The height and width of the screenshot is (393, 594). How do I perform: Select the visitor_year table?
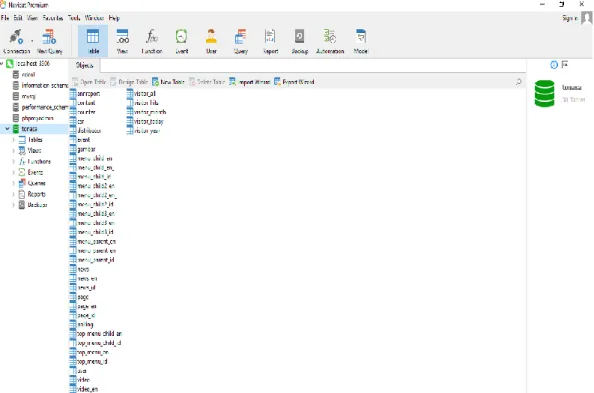click(x=144, y=131)
